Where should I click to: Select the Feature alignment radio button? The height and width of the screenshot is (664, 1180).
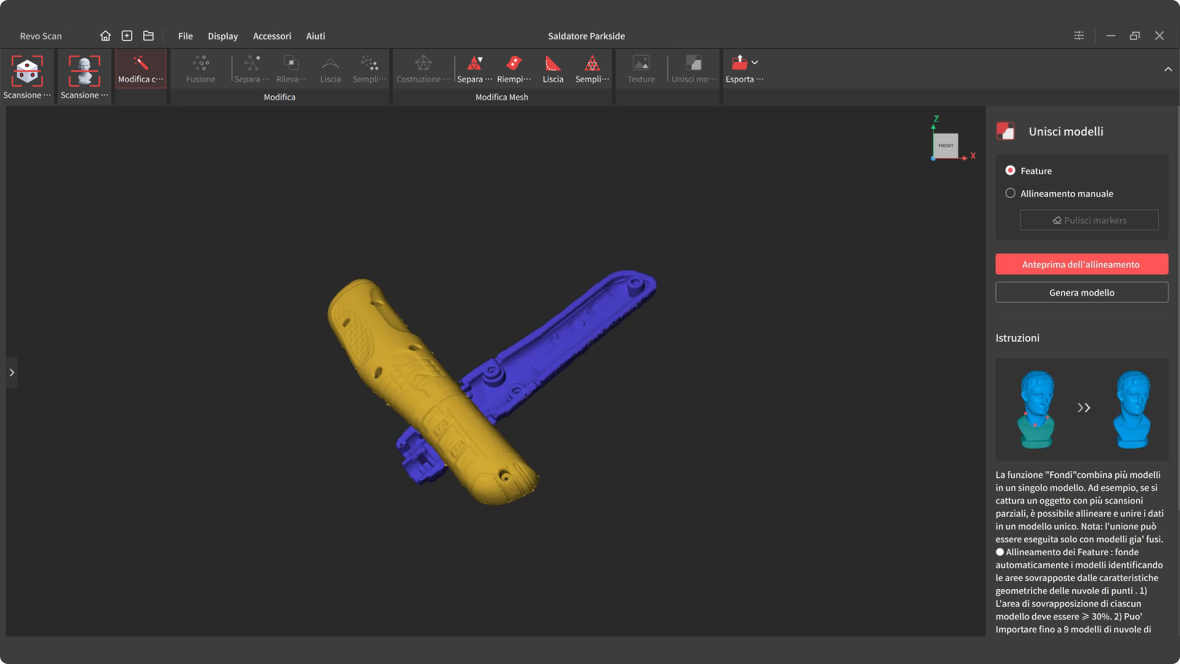[x=1010, y=171]
